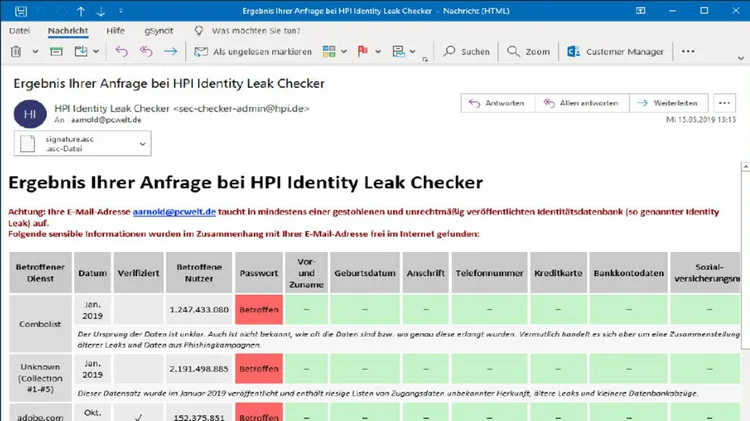
Task: Click the 'Bankkontodaten' column header
Action: tap(629, 273)
